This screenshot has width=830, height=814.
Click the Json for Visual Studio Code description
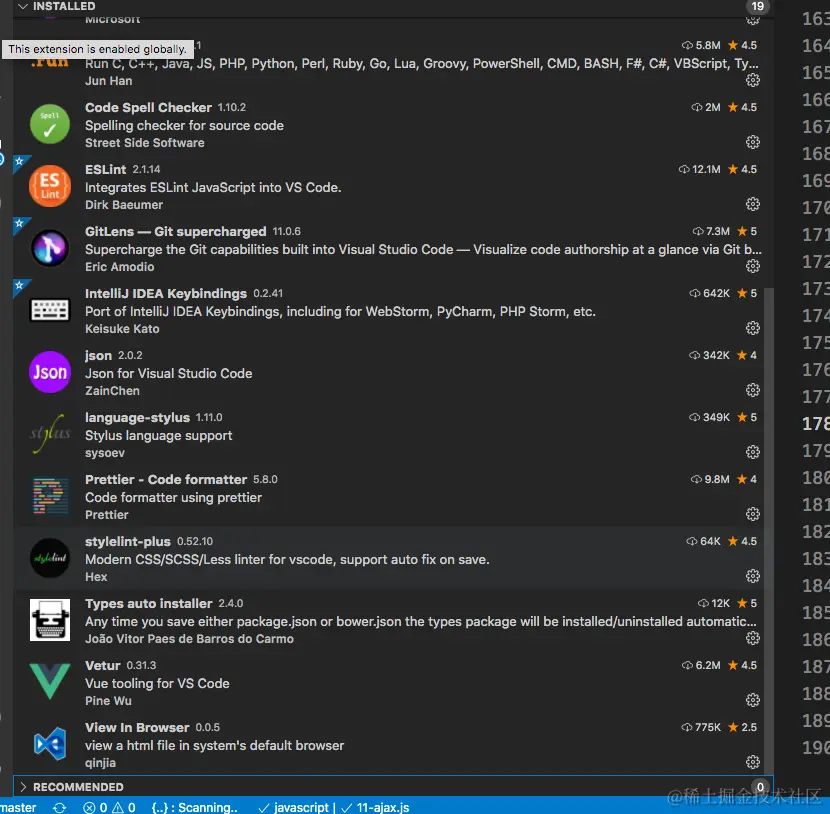pos(168,374)
